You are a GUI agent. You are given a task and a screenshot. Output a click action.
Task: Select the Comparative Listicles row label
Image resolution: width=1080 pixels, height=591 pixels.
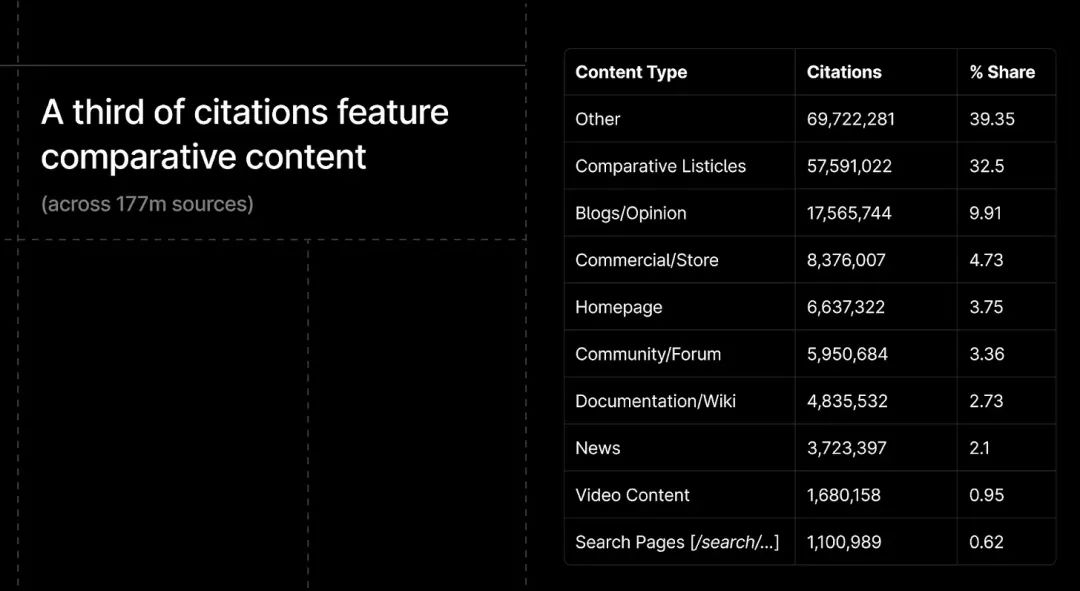click(661, 166)
